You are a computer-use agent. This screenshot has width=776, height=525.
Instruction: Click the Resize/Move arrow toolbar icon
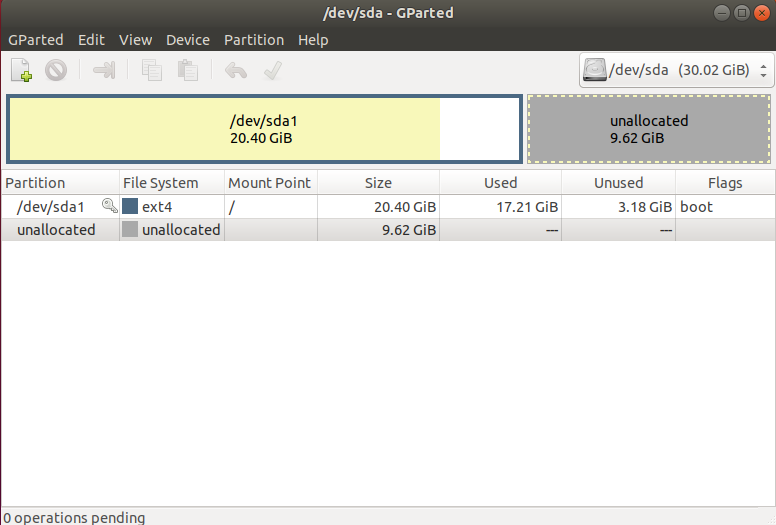click(104, 70)
